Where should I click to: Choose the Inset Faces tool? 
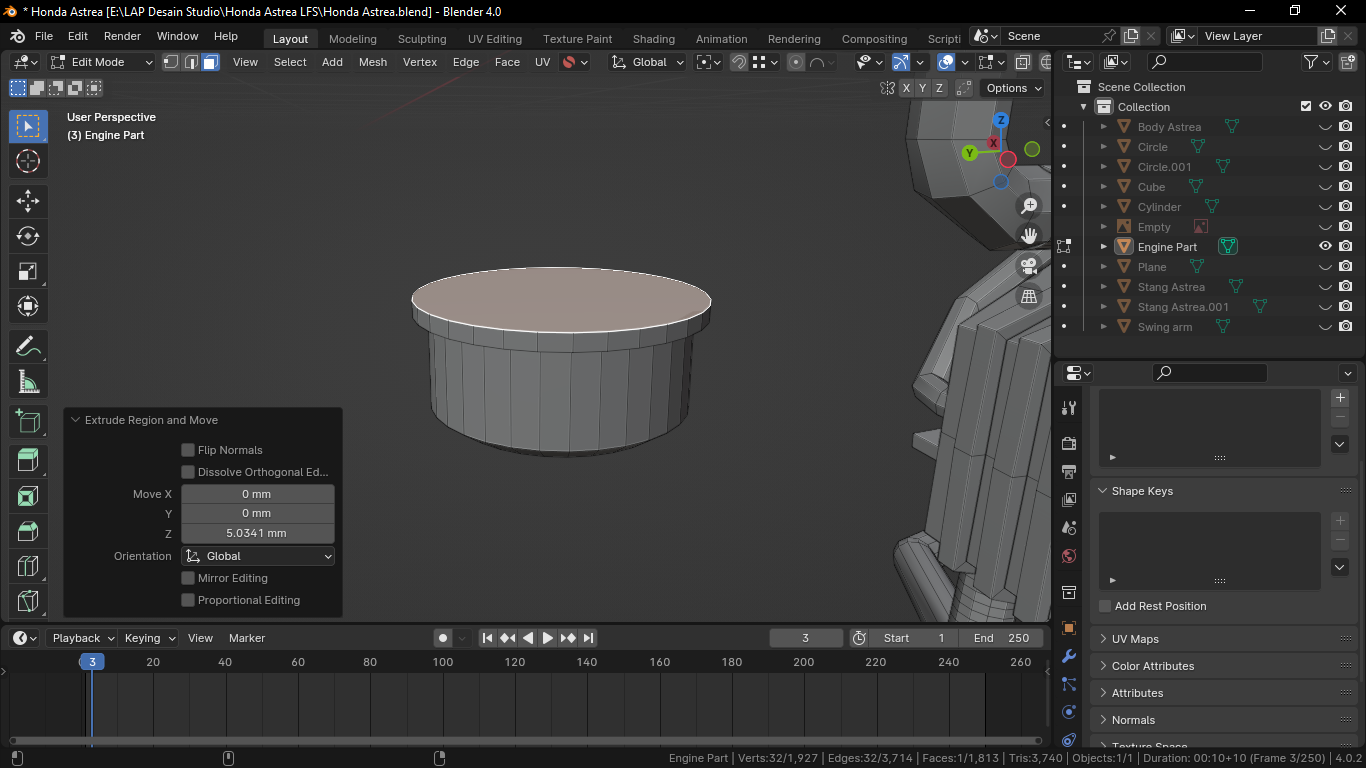[28, 496]
